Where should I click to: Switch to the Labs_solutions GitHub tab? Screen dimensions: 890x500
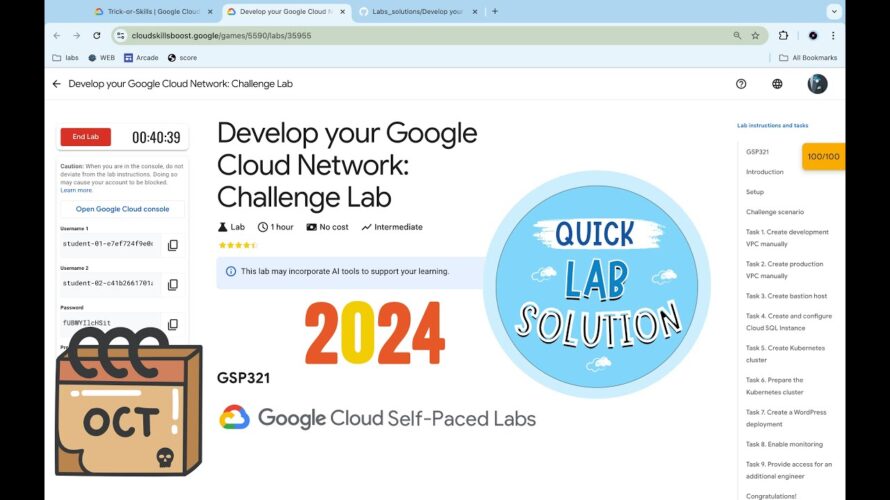(417, 11)
